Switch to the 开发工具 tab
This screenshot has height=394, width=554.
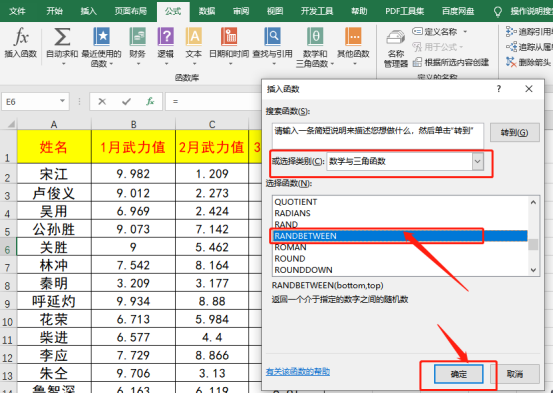[x=317, y=11]
